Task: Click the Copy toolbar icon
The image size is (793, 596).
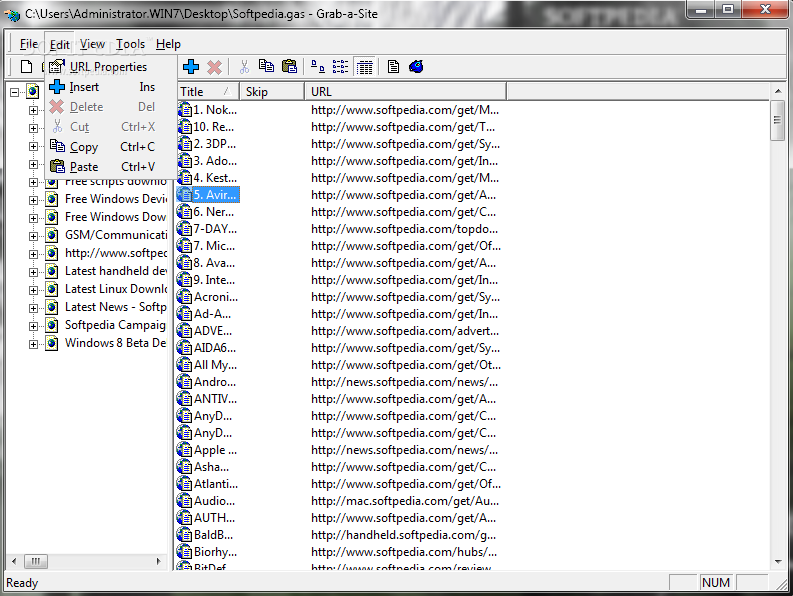Action: pyautogui.click(x=266, y=66)
